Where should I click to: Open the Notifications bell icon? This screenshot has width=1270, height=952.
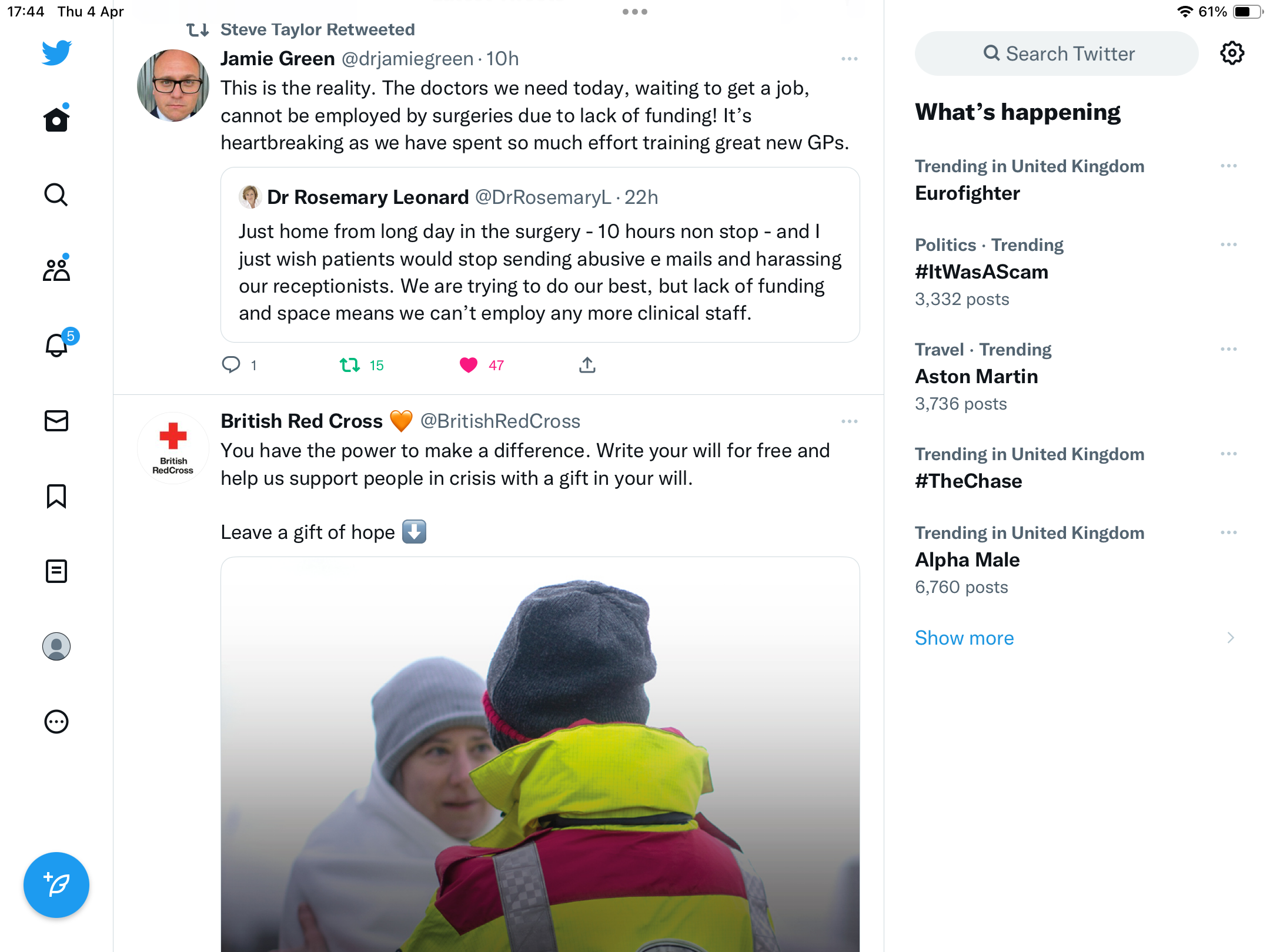(57, 344)
